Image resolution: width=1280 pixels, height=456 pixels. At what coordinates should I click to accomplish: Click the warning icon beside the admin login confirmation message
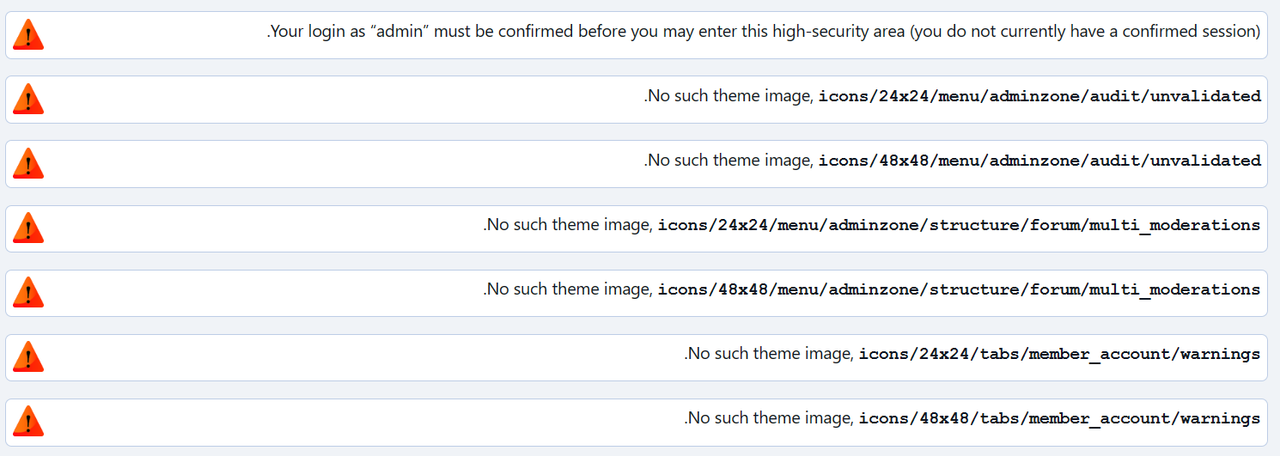click(28, 36)
